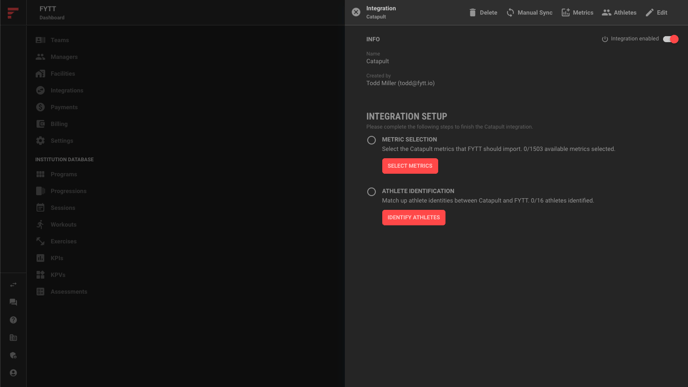688x387 pixels.
Task: Click the Catapult name value
Action: pos(377,61)
